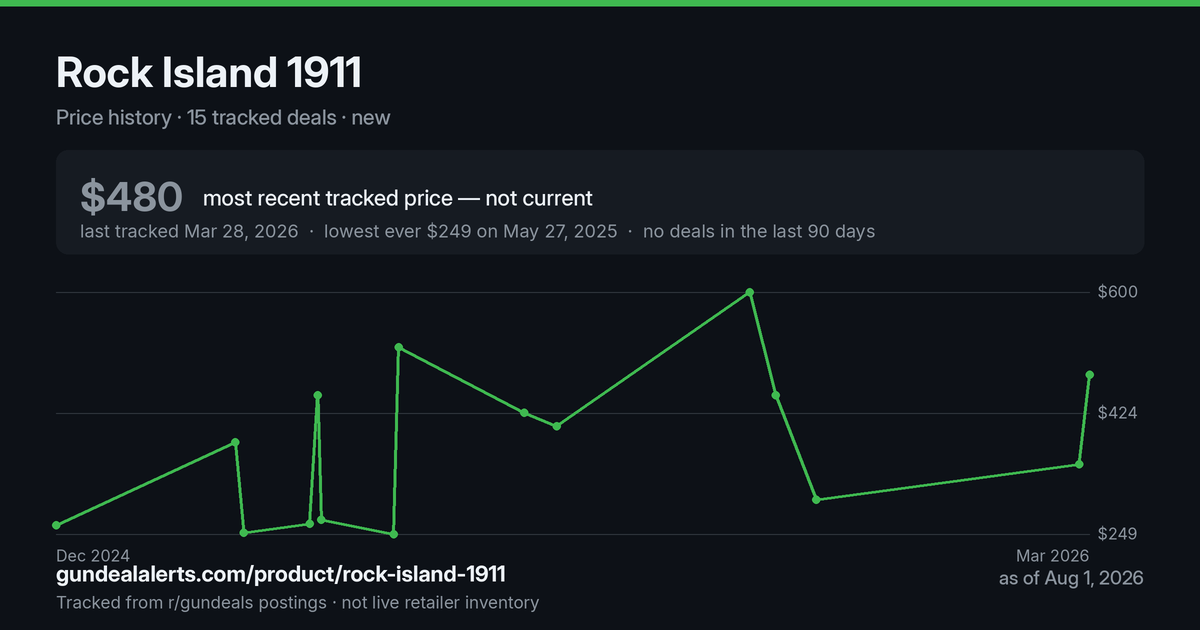This screenshot has width=1200, height=630.
Task: Select the data point on the $424 gridline
Action: coord(524,413)
